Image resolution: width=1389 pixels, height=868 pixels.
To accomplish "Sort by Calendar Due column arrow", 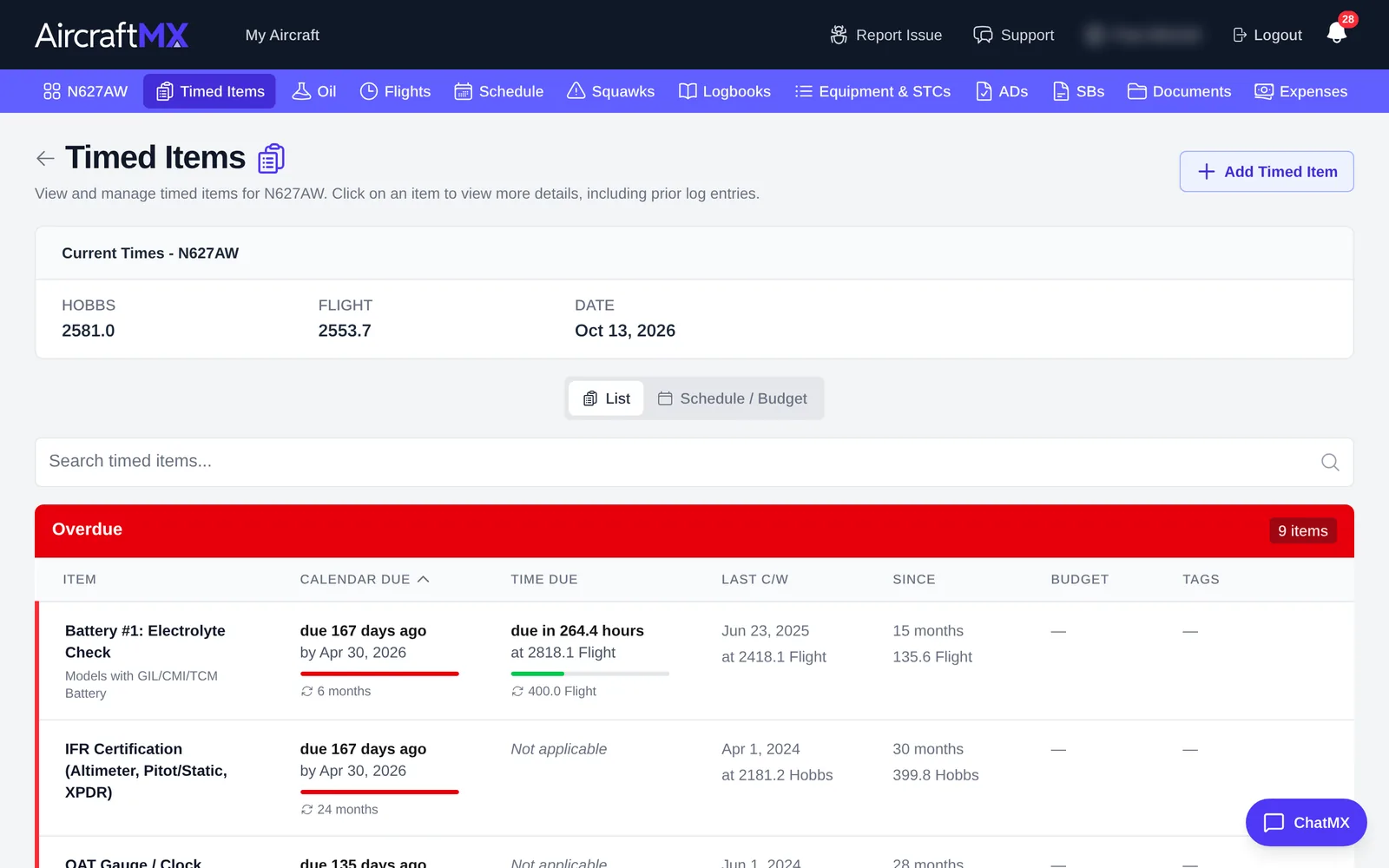I will [424, 579].
